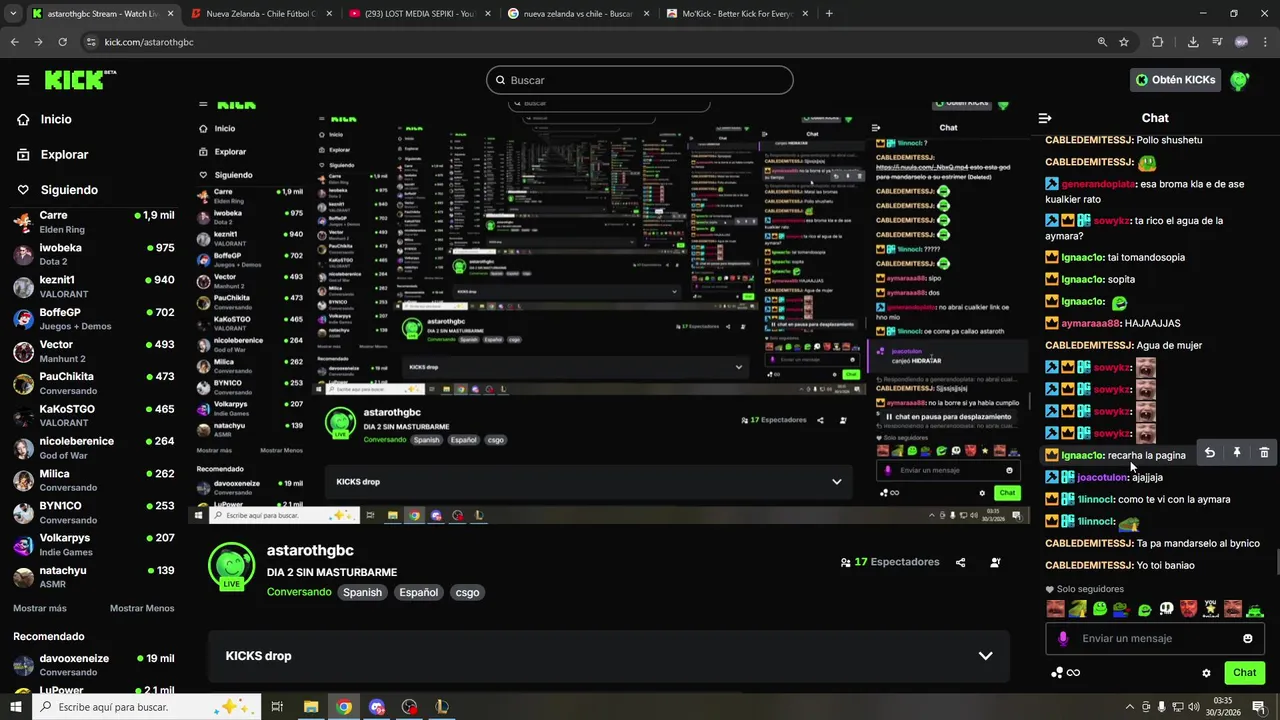Image resolution: width=1280 pixels, height=720 pixels.
Task: Share astarothgbc stream via share icon
Action: 960,562
